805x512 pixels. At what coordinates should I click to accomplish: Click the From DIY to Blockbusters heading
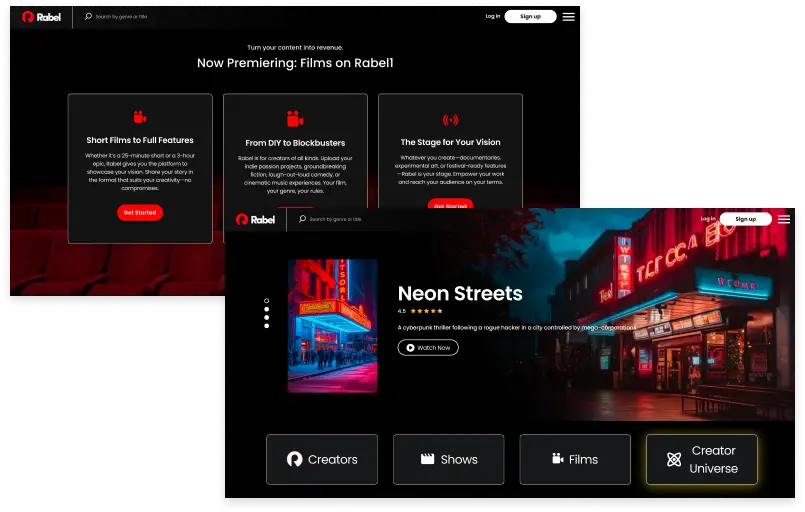295,143
